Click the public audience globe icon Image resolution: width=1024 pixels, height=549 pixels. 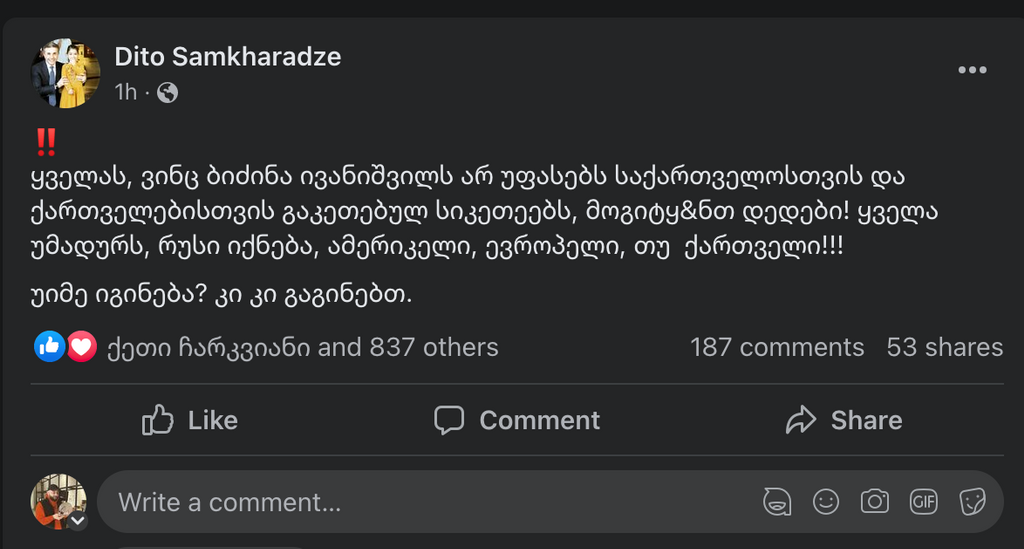168,93
